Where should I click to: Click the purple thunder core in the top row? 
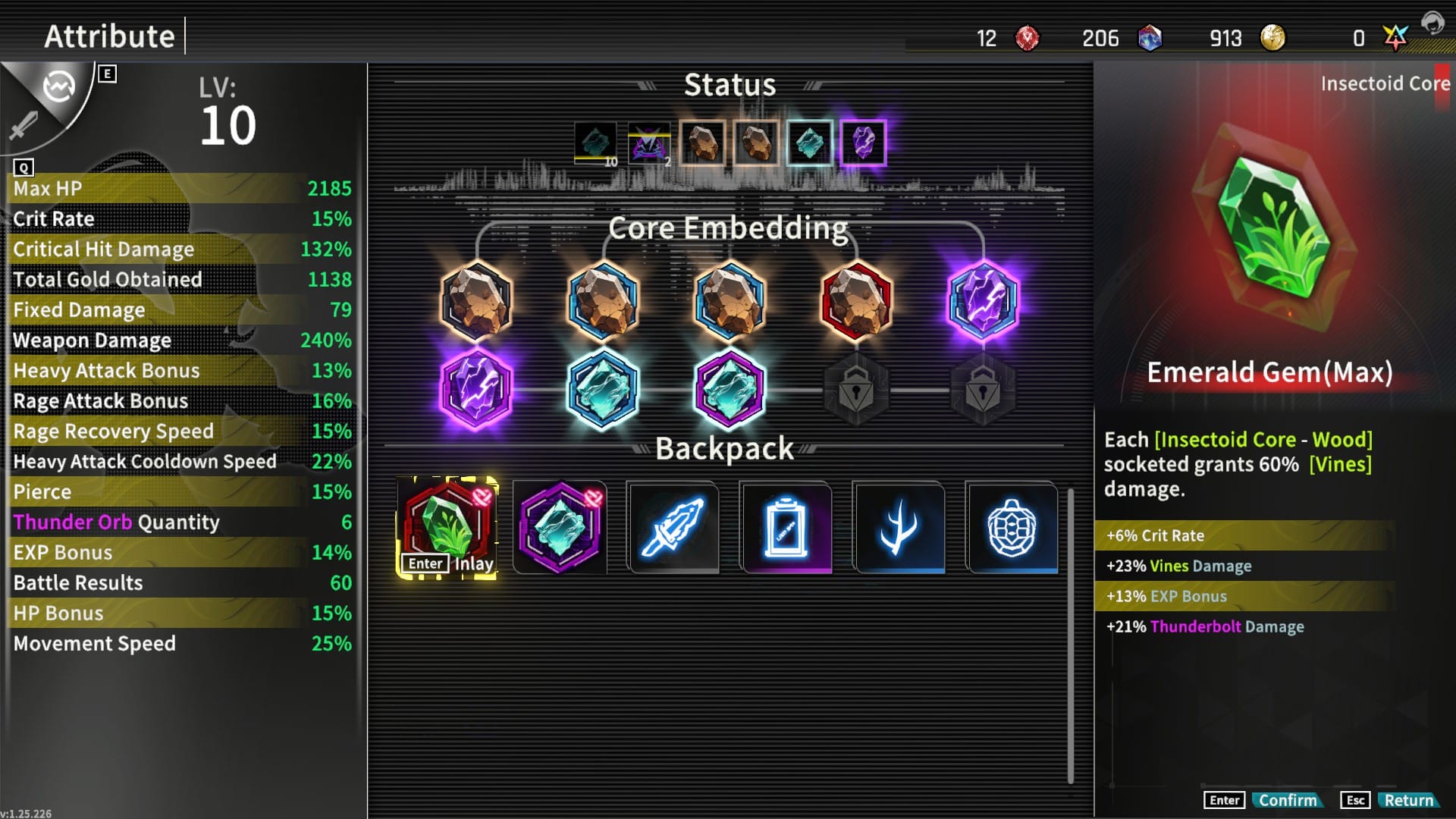pyautogui.click(x=983, y=300)
